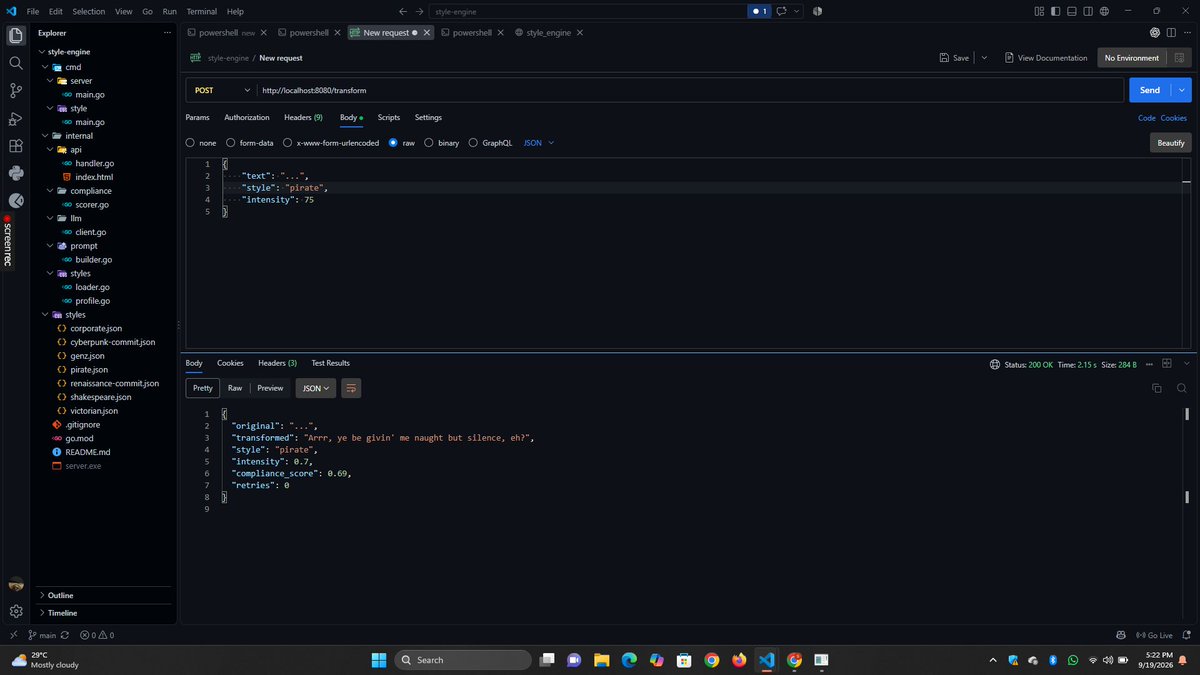
Task: Toggle the primary side bar layout icon
Action: point(1055,11)
